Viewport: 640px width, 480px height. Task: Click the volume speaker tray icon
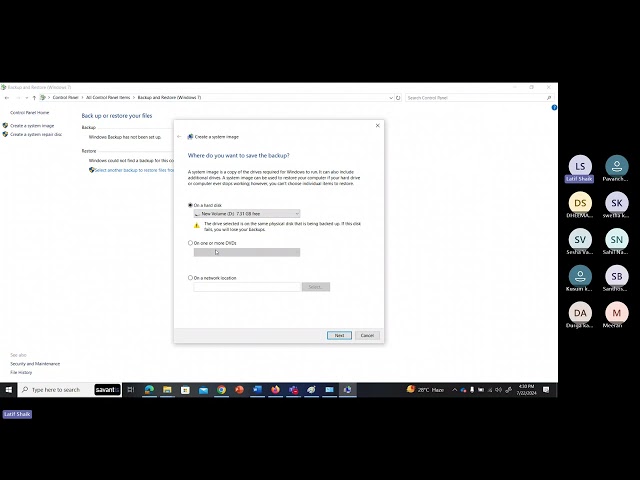pyautogui.click(x=498, y=390)
